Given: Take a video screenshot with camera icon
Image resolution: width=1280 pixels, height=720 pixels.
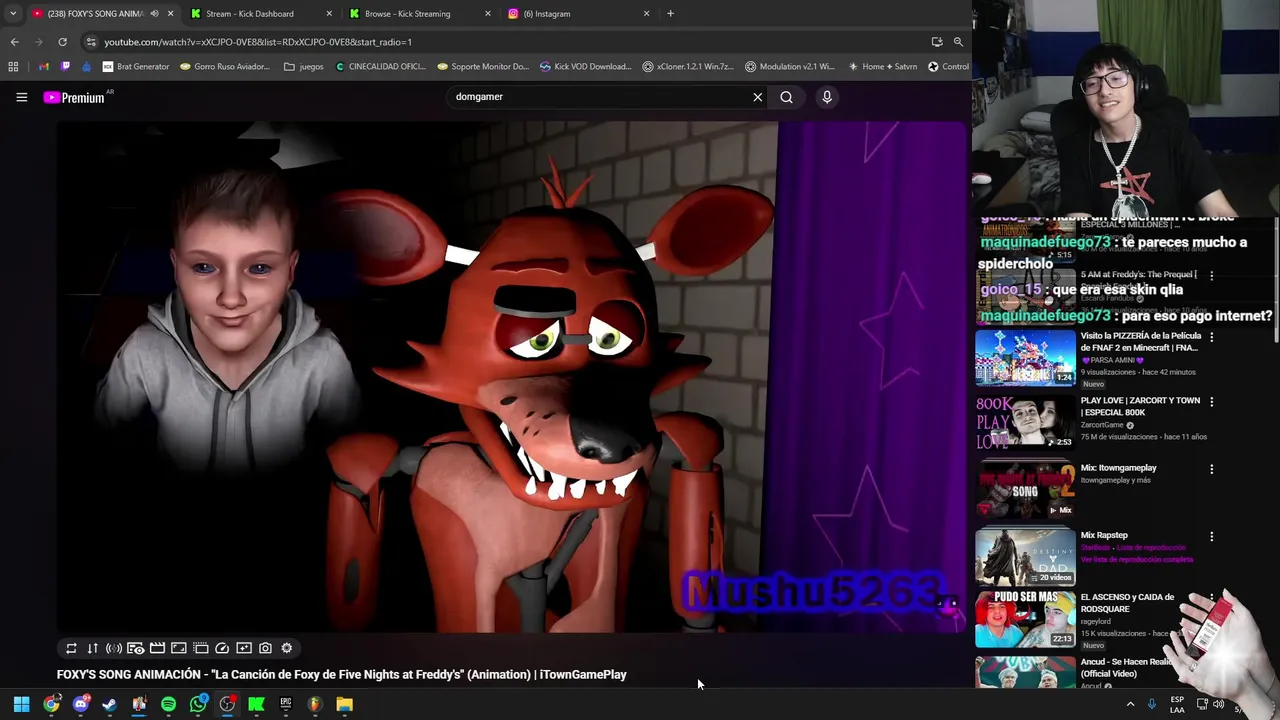Looking at the screenshot, I should (x=265, y=648).
